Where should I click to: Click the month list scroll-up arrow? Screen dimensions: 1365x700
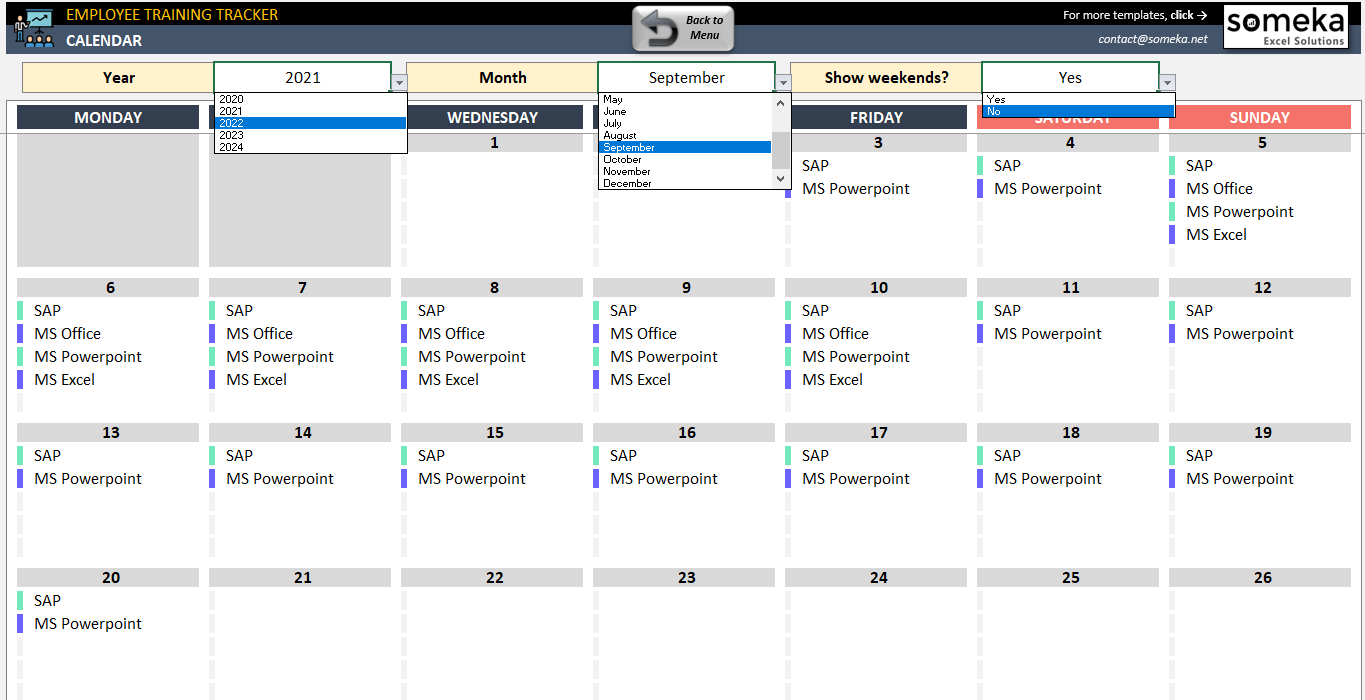coord(782,102)
